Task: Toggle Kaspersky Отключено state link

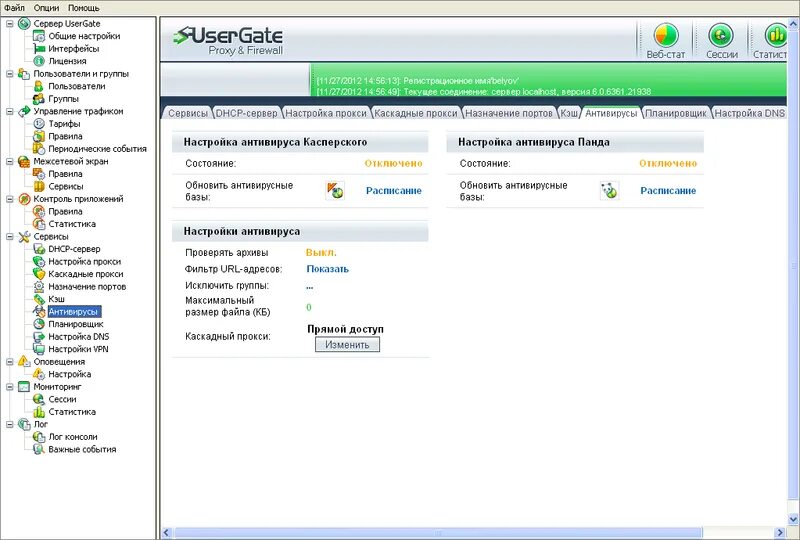Action: click(393, 163)
